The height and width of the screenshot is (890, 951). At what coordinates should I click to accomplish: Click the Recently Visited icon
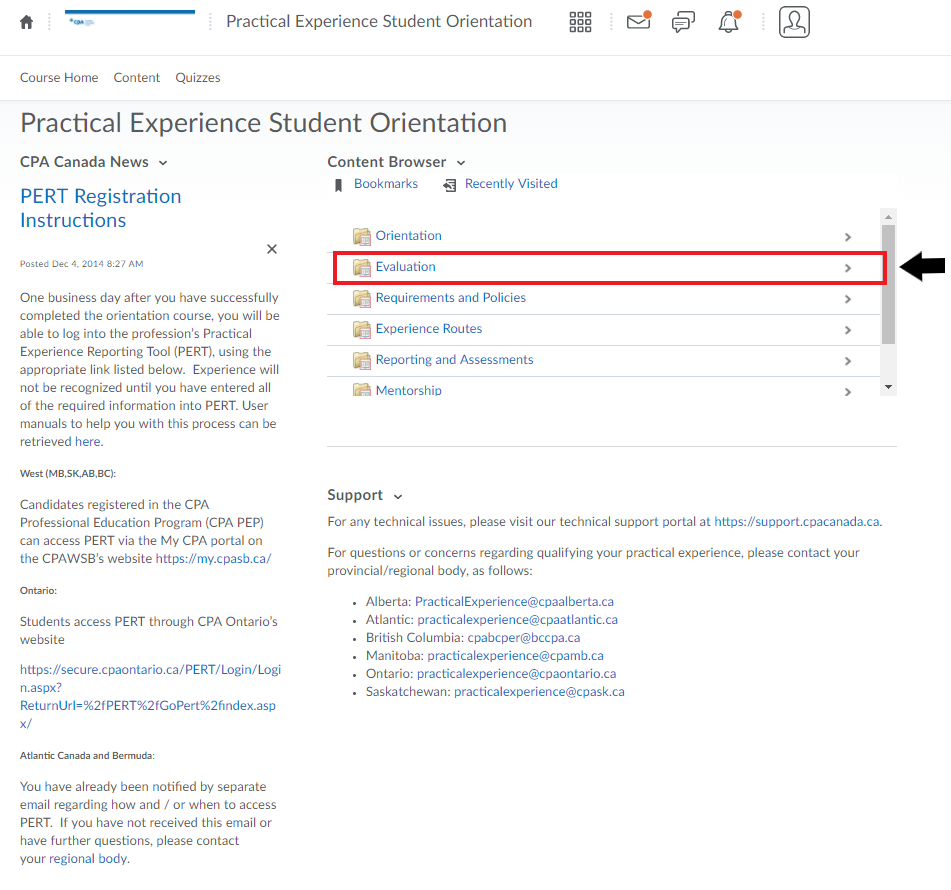450,185
